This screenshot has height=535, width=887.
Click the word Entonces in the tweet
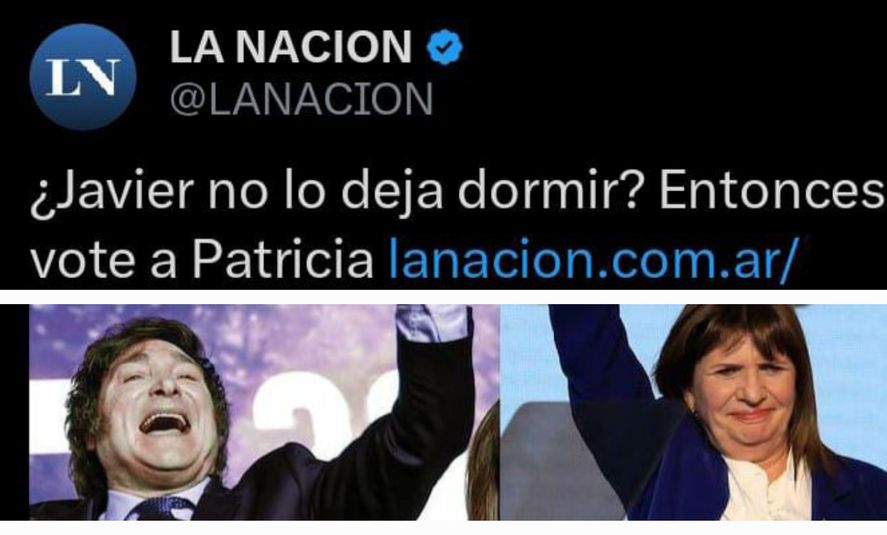pos(772,192)
